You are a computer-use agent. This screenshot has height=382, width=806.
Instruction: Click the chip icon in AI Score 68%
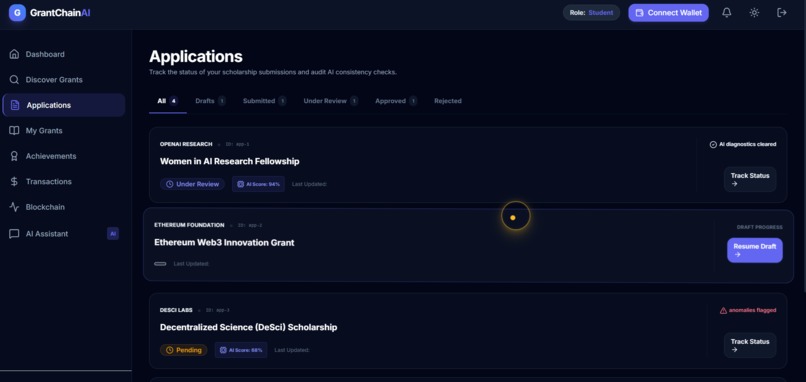pos(223,350)
